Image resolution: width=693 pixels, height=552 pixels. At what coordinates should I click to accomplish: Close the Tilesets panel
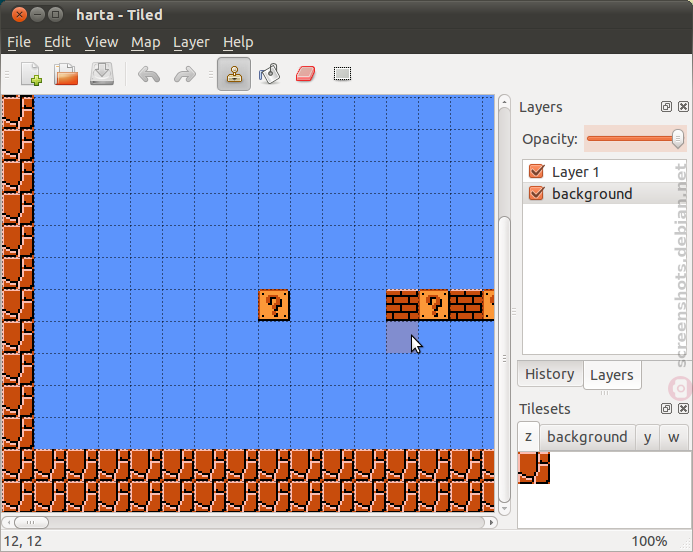(683, 408)
